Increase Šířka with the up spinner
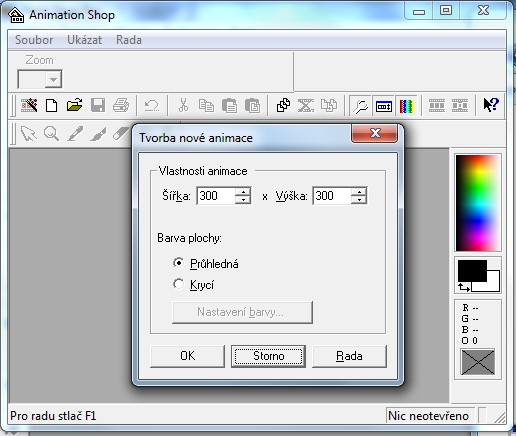 pyautogui.click(x=243, y=192)
